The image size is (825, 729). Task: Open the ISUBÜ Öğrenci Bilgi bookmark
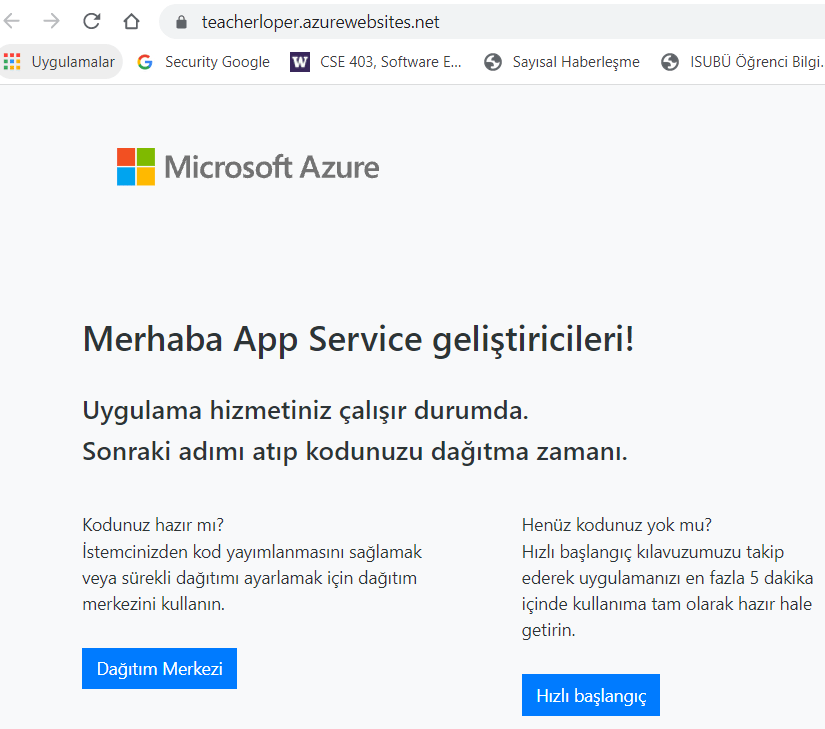[x=742, y=62]
